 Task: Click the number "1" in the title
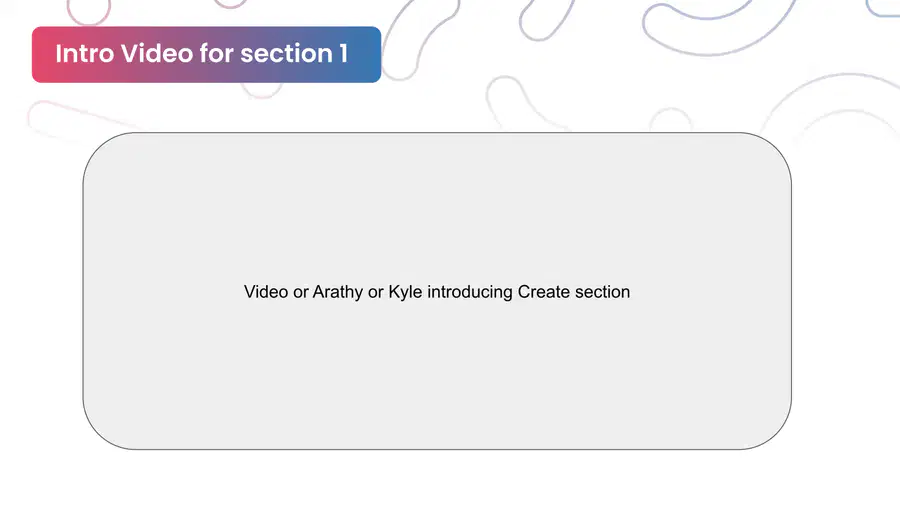pyautogui.click(x=343, y=53)
